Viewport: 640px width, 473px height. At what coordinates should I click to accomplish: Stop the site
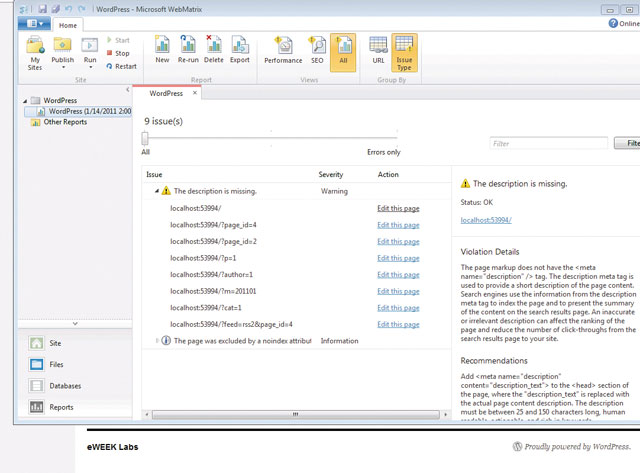tap(118, 53)
